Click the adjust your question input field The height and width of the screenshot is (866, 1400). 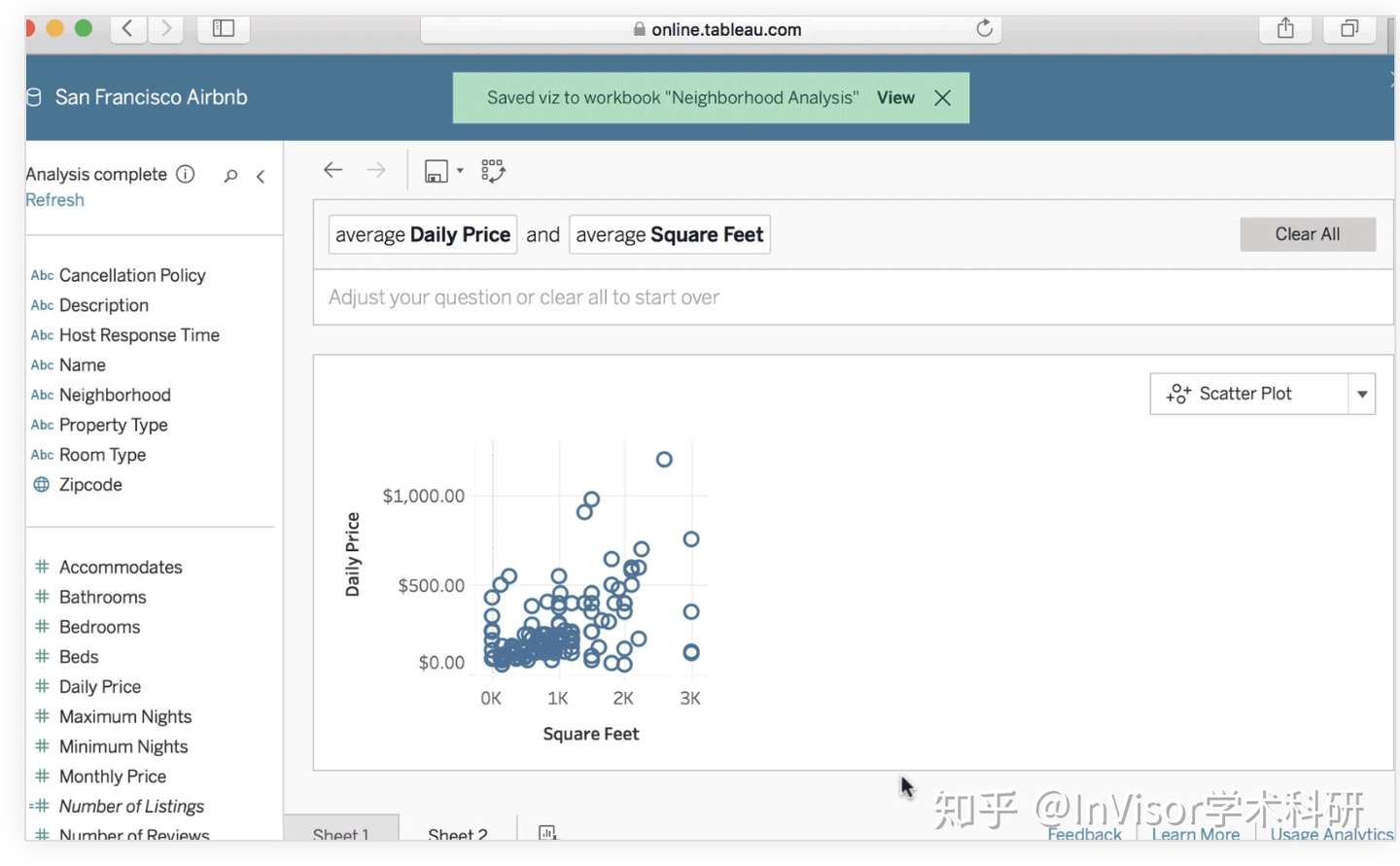pyautogui.click(x=853, y=297)
